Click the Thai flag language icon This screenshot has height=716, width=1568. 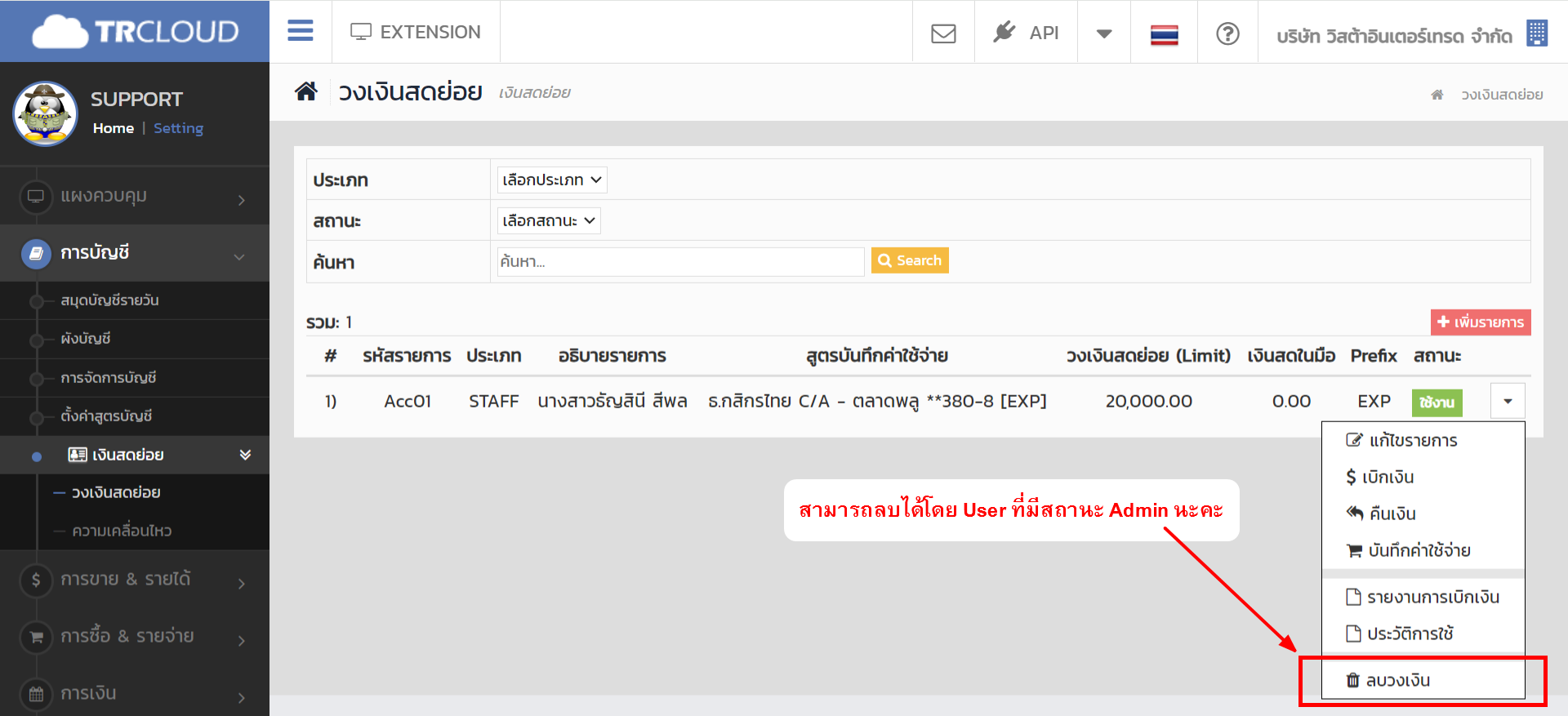pyautogui.click(x=1164, y=34)
